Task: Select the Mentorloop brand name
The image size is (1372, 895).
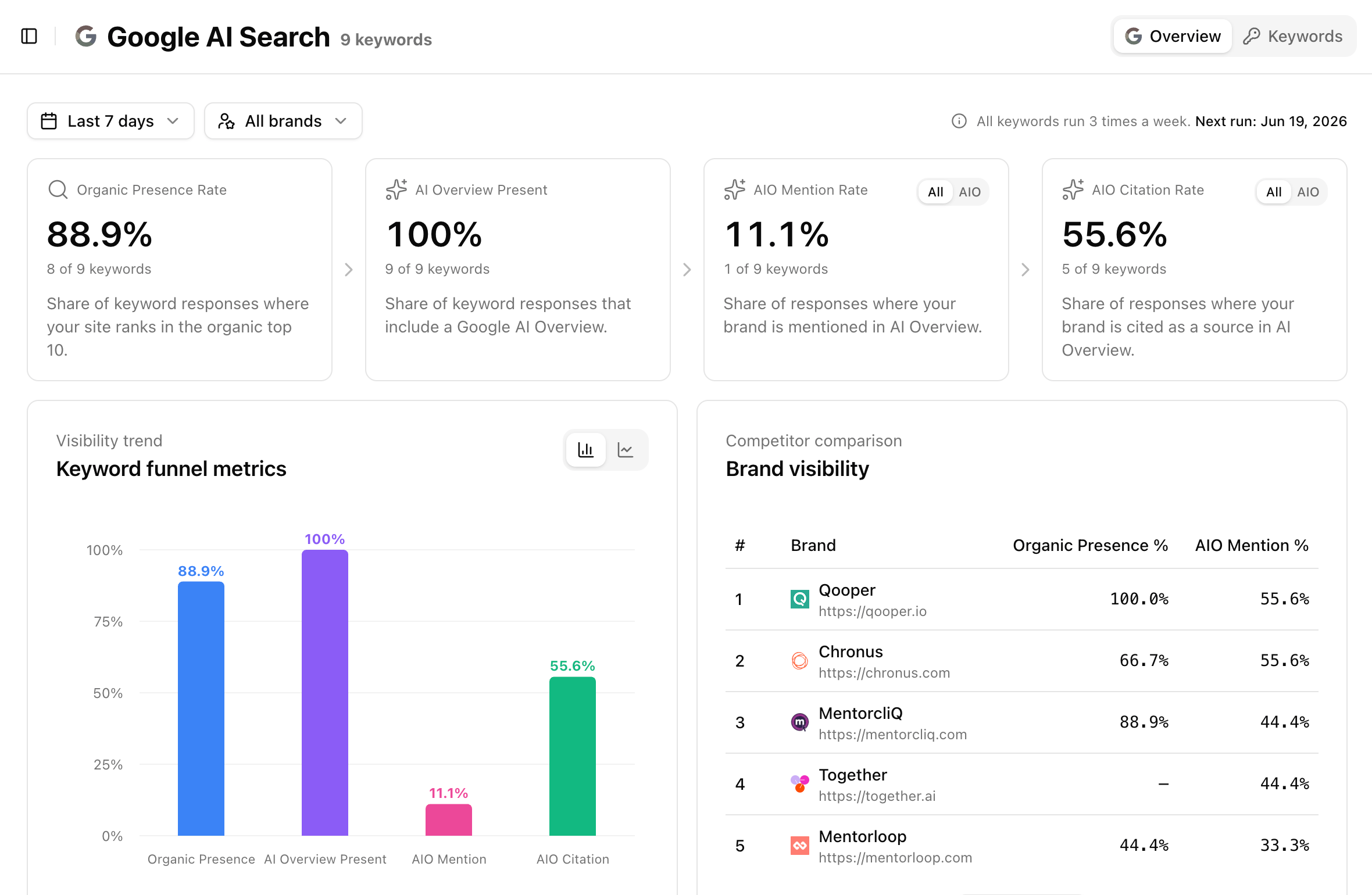Action: point(862,836)
